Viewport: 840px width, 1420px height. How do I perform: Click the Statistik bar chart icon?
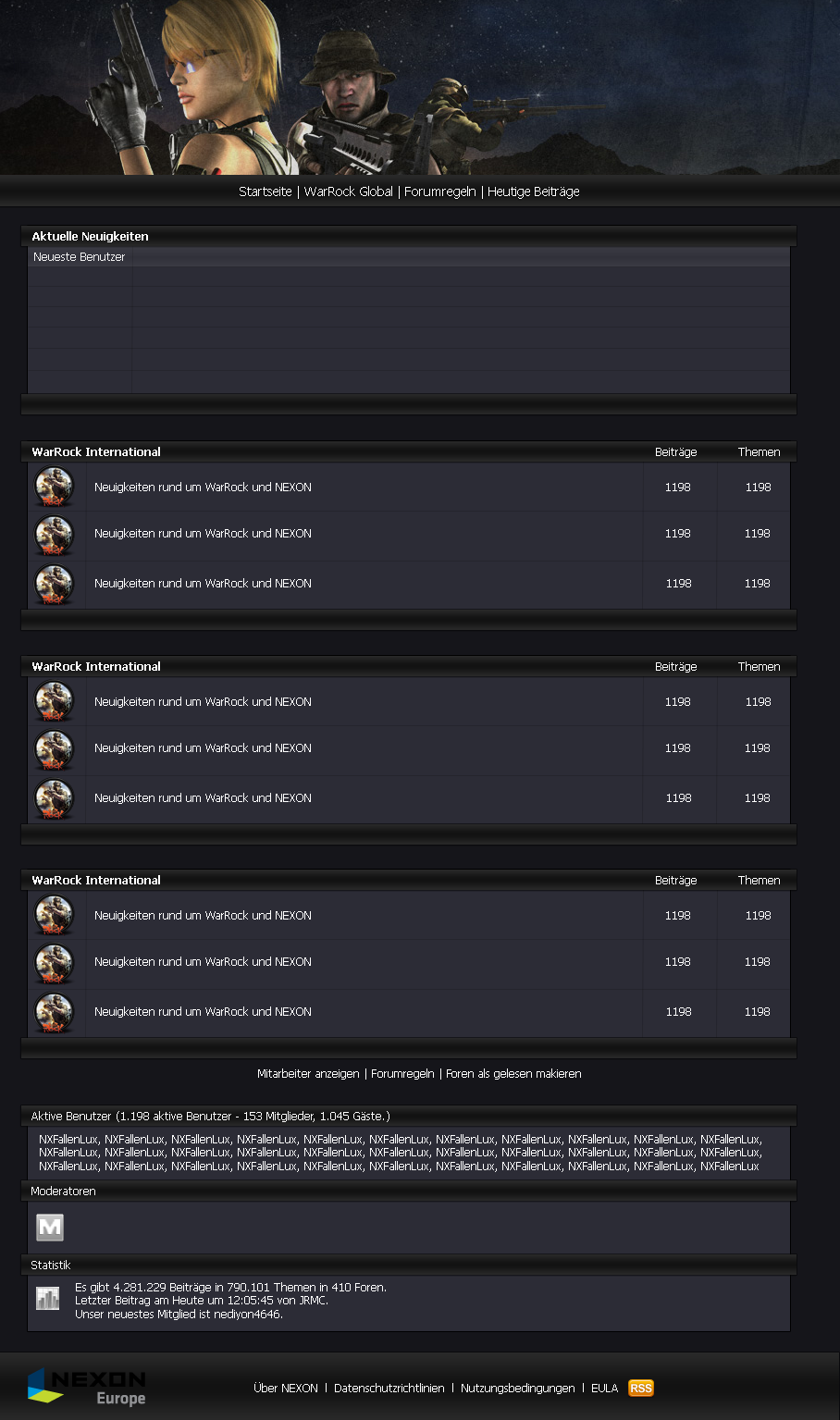48,1299
